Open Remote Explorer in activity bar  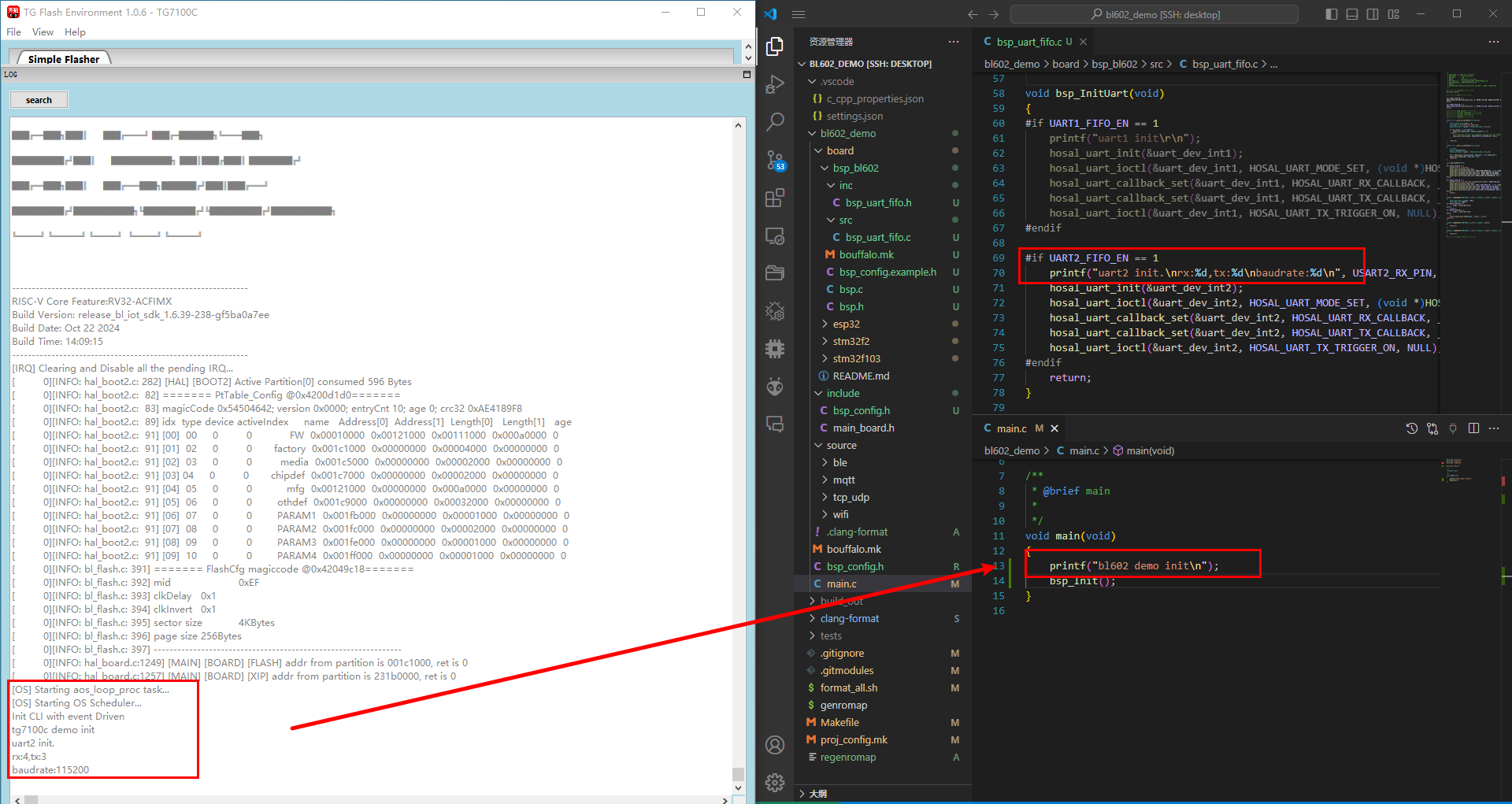(x=775, y=235)
